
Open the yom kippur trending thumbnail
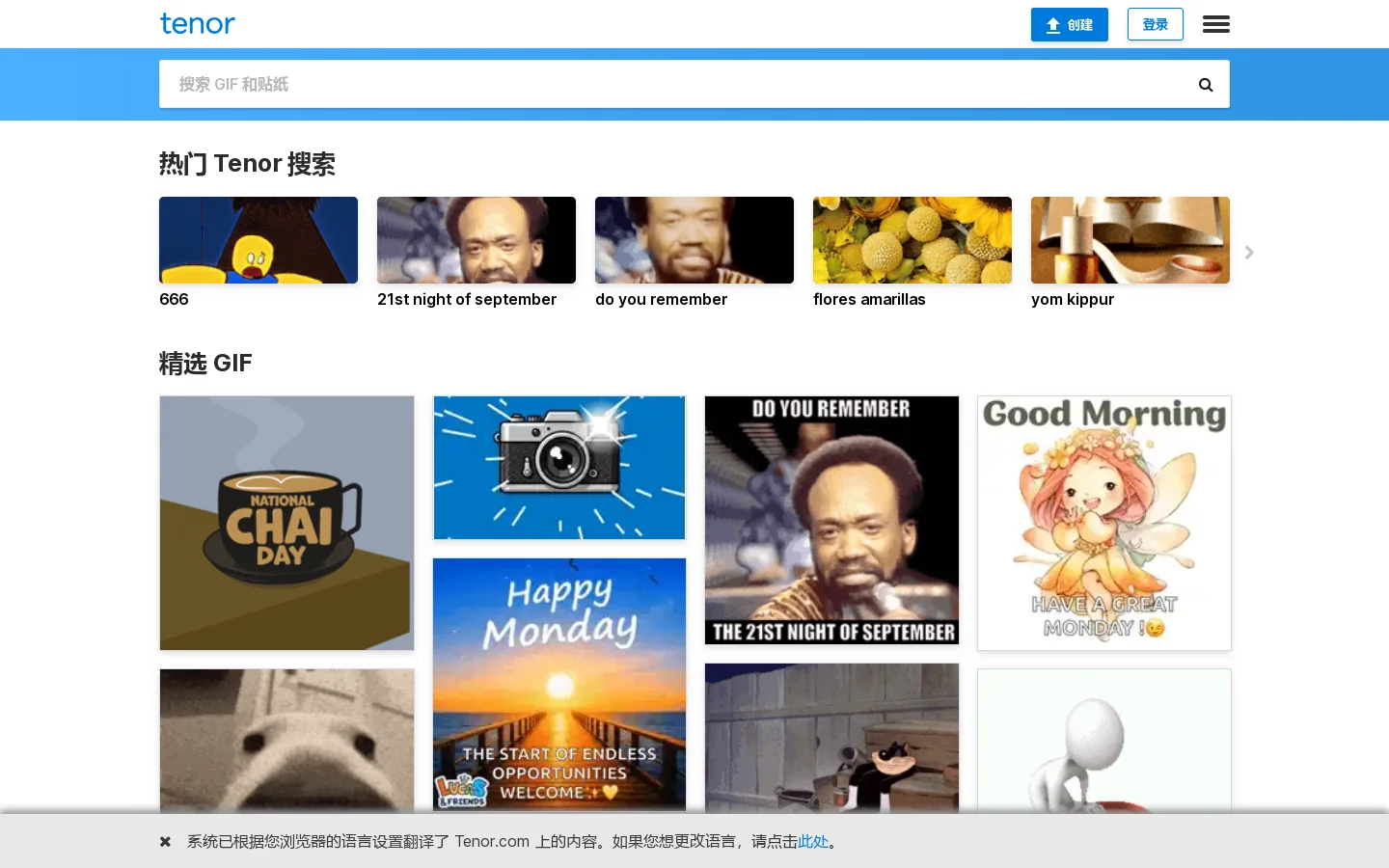tap(1130, 240)
